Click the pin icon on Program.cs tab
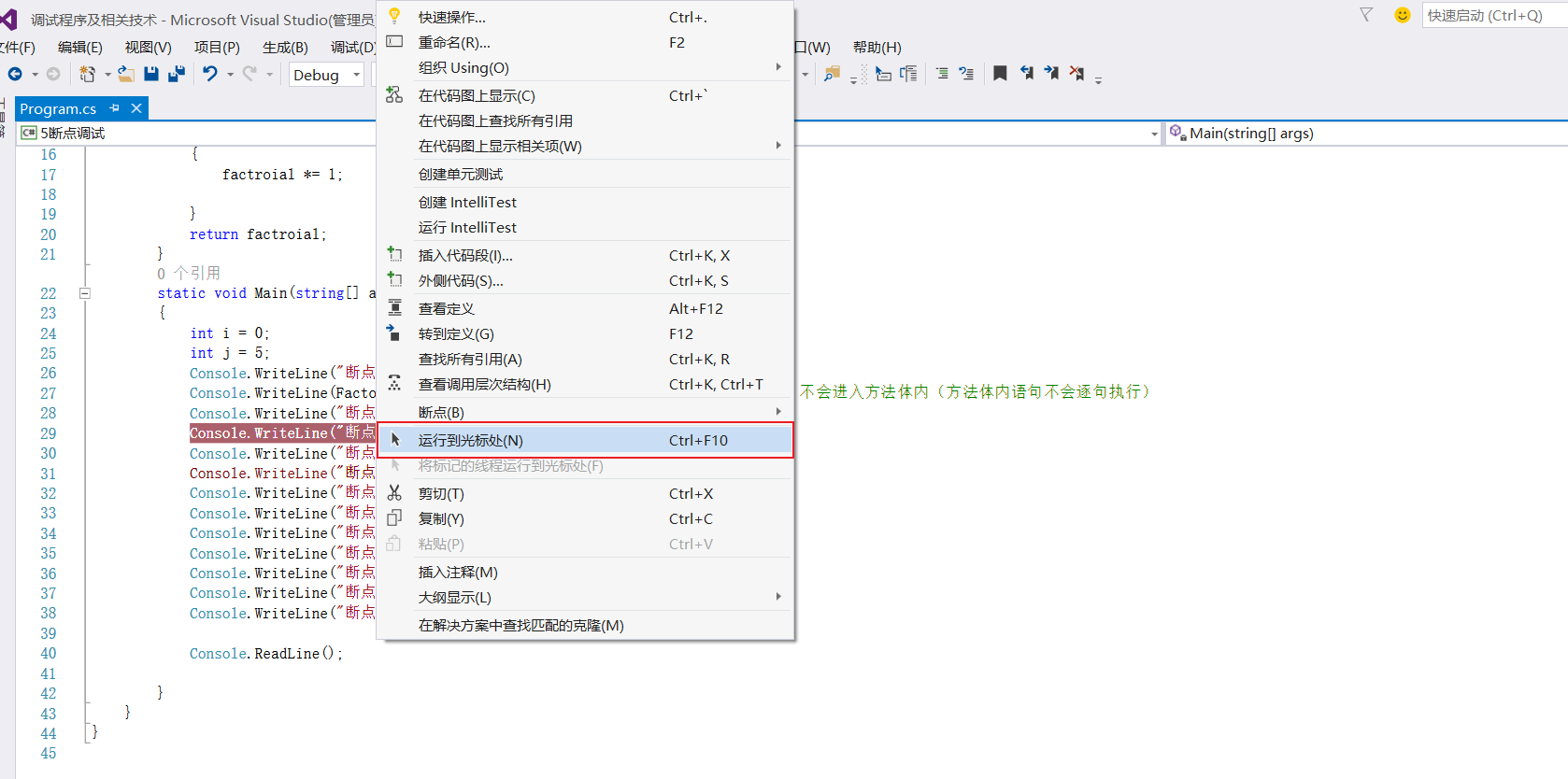This screenshot has width=1568, height=779. [x=115, y=108]
